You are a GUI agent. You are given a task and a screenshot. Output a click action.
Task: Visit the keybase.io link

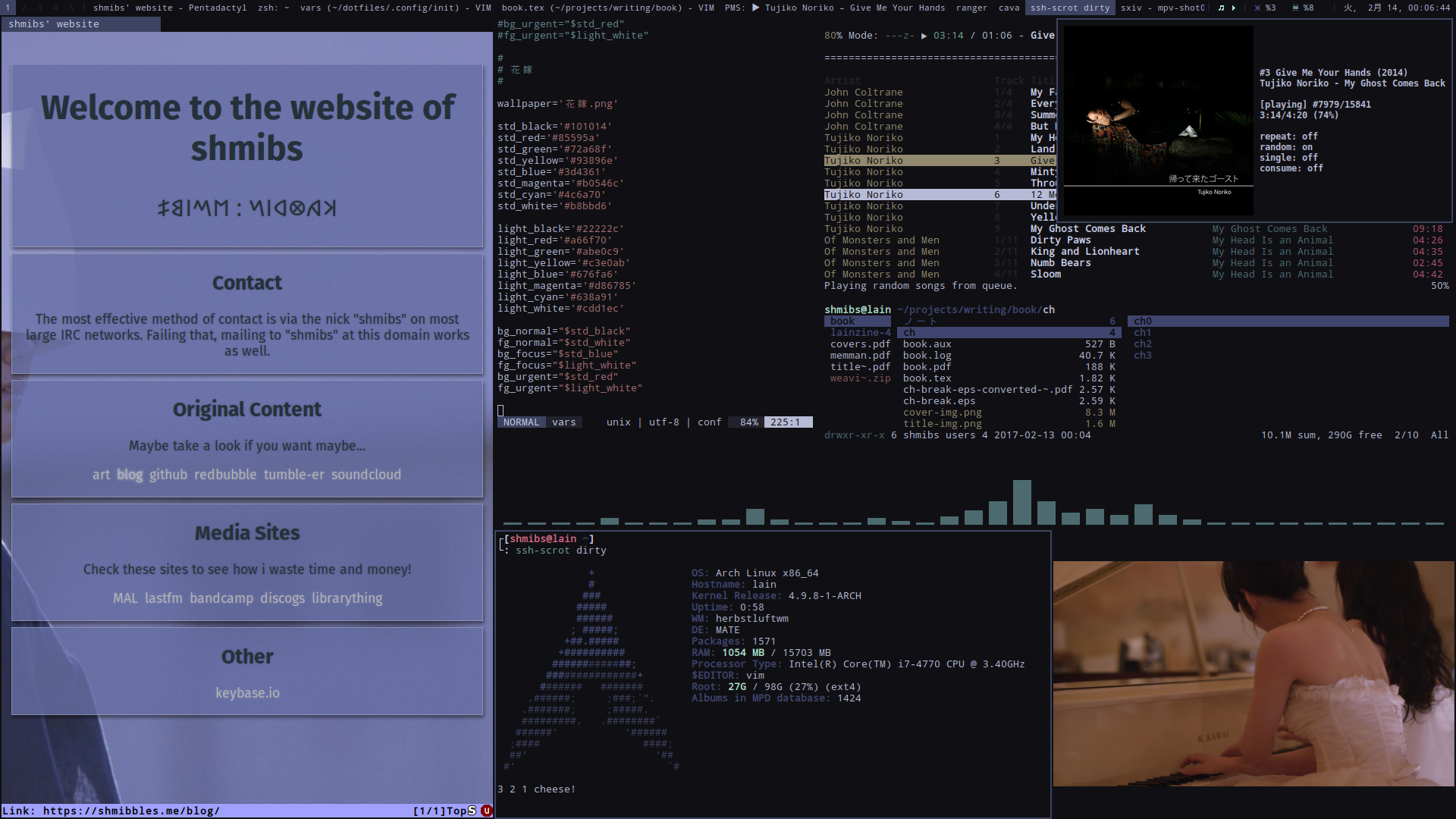point(247,693)
